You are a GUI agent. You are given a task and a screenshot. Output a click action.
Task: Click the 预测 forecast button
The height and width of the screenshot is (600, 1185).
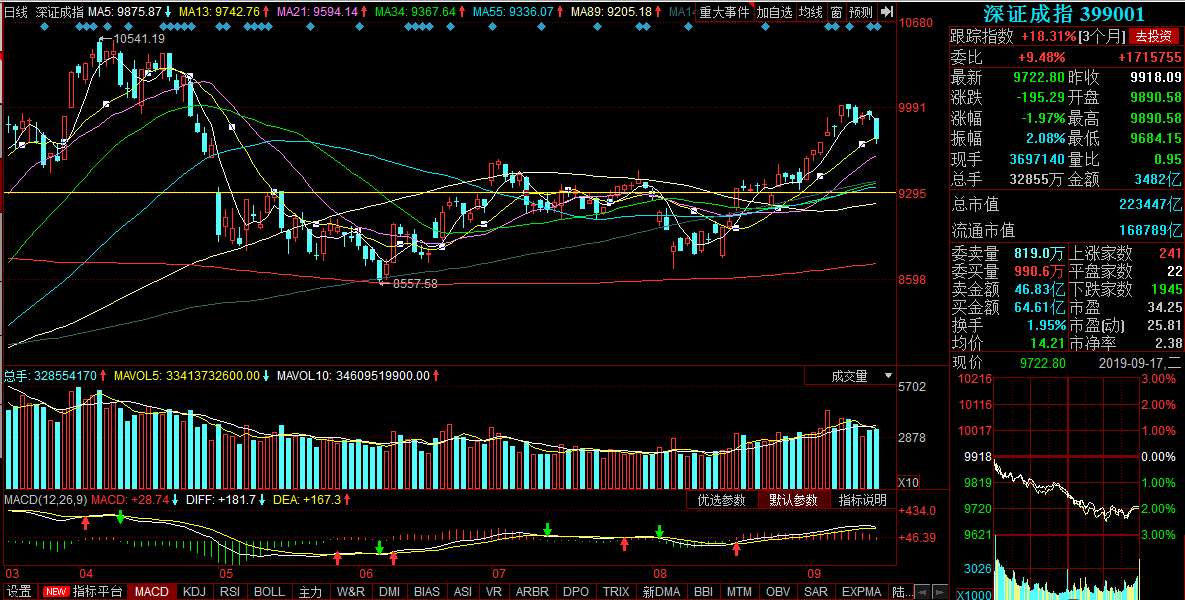[x=861, y=12]
